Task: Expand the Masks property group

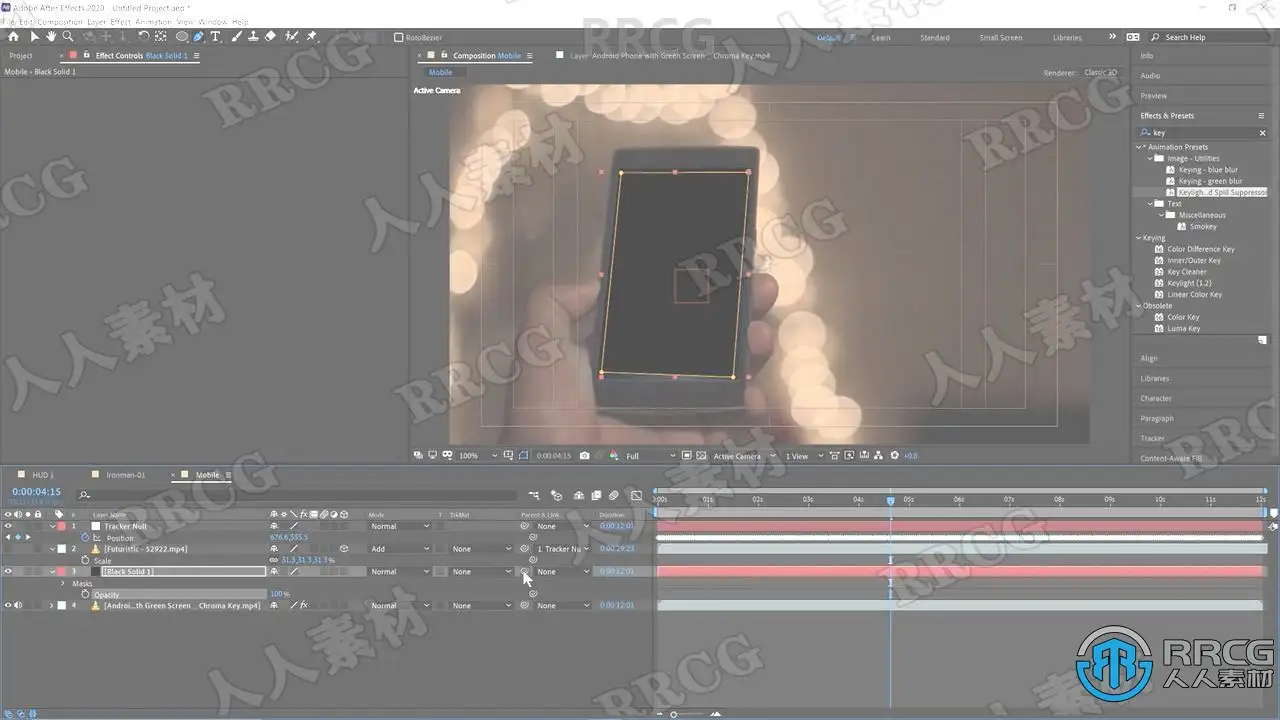Action: [63, 583]
